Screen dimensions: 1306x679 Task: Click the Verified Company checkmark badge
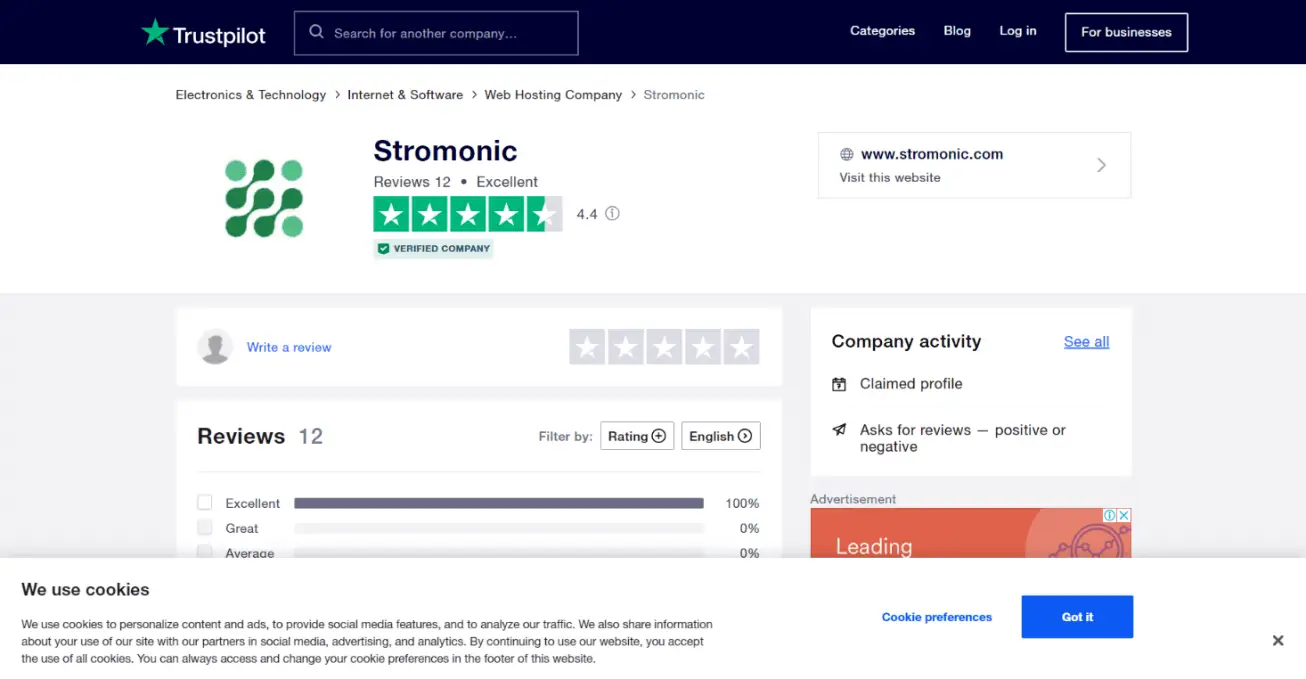click(x=383, y=248)
